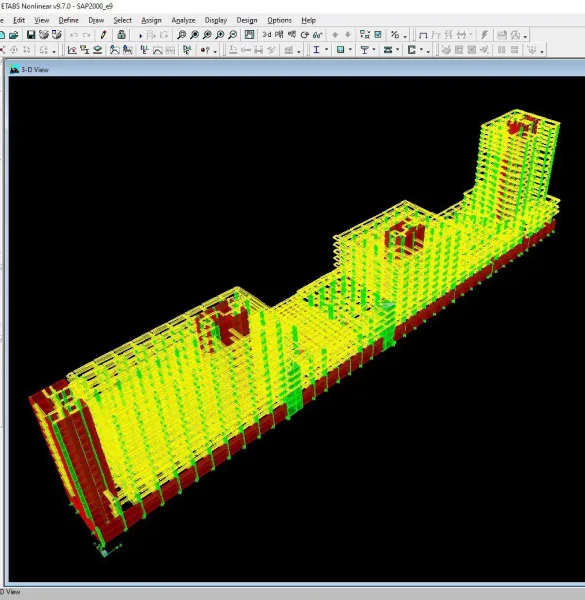Click the pencil Refresh Window icon
585x600 pixels.
(x=103, y=35)
